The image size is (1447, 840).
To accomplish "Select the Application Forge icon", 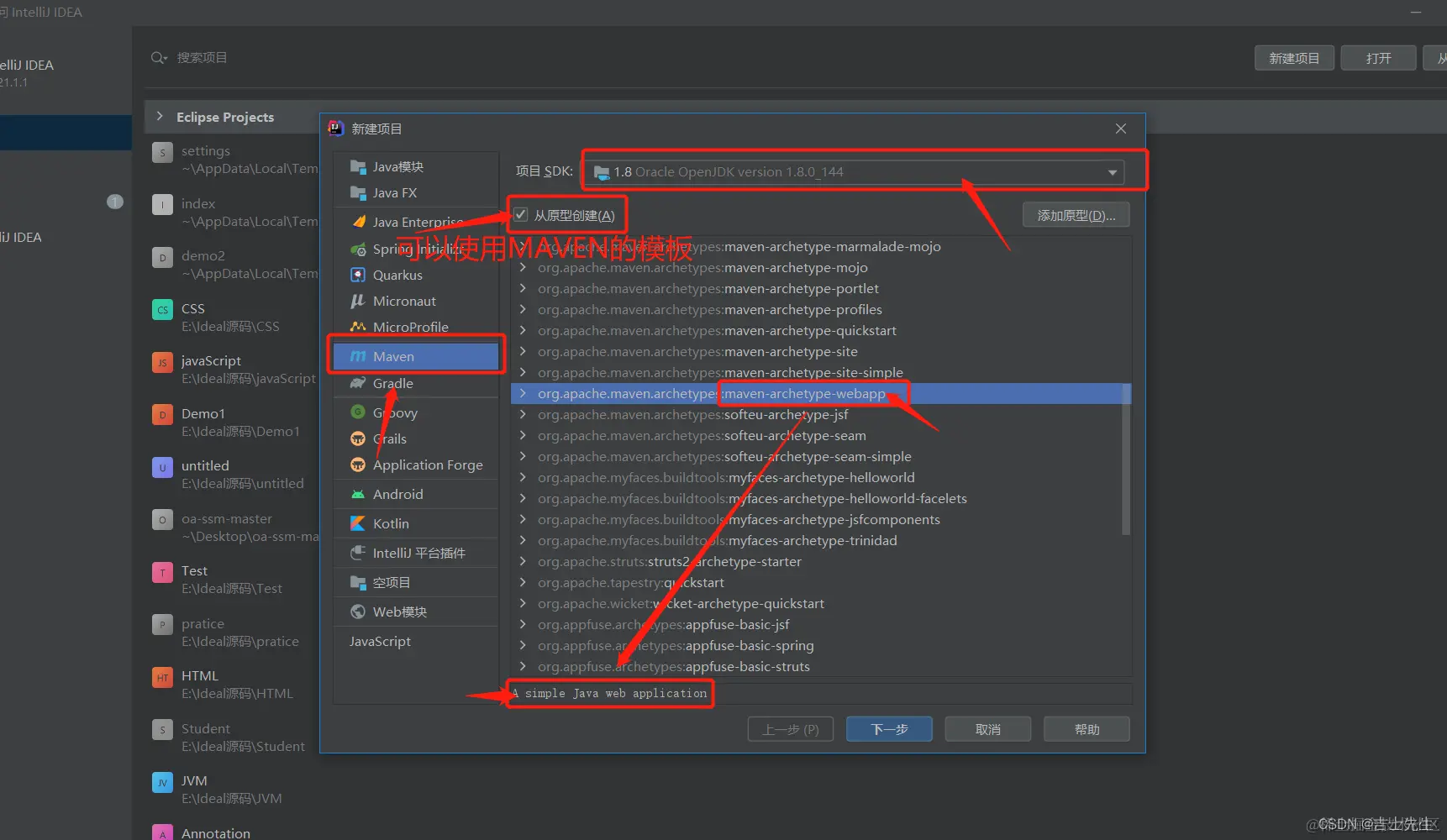I will point(358,465).
